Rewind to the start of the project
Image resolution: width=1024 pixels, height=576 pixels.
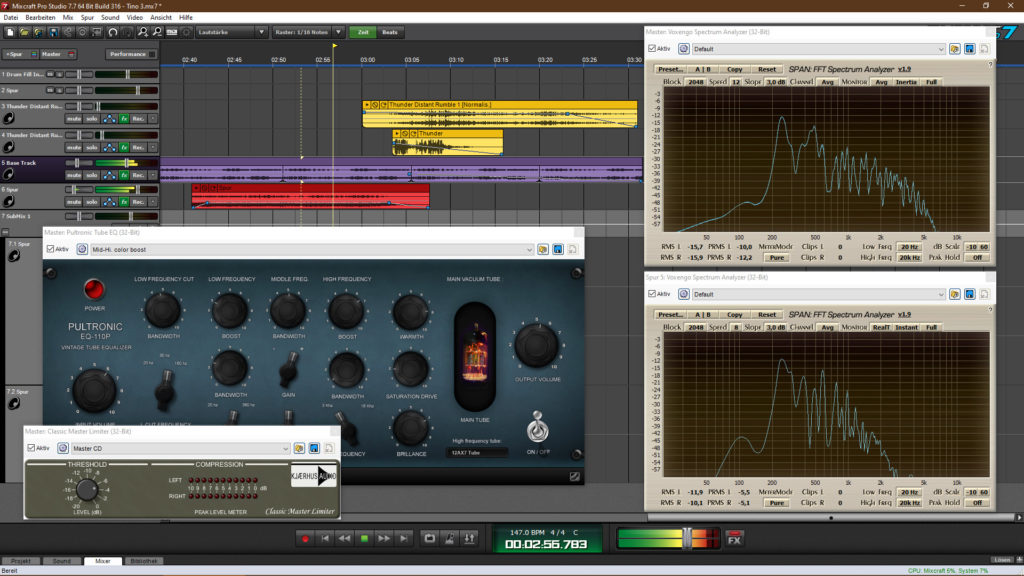pos(325,539)
